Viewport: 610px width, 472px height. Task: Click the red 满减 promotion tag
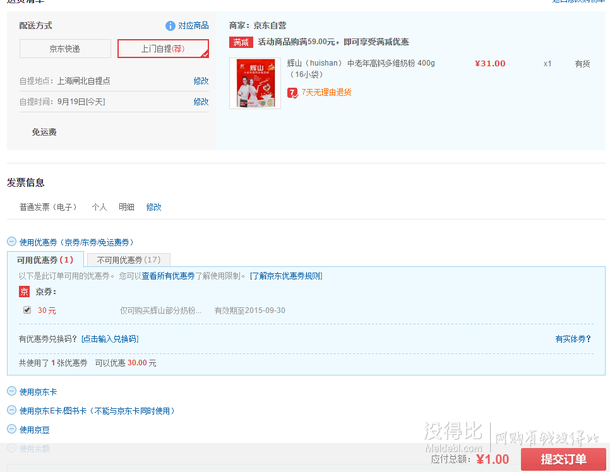[x=241, y=42]
